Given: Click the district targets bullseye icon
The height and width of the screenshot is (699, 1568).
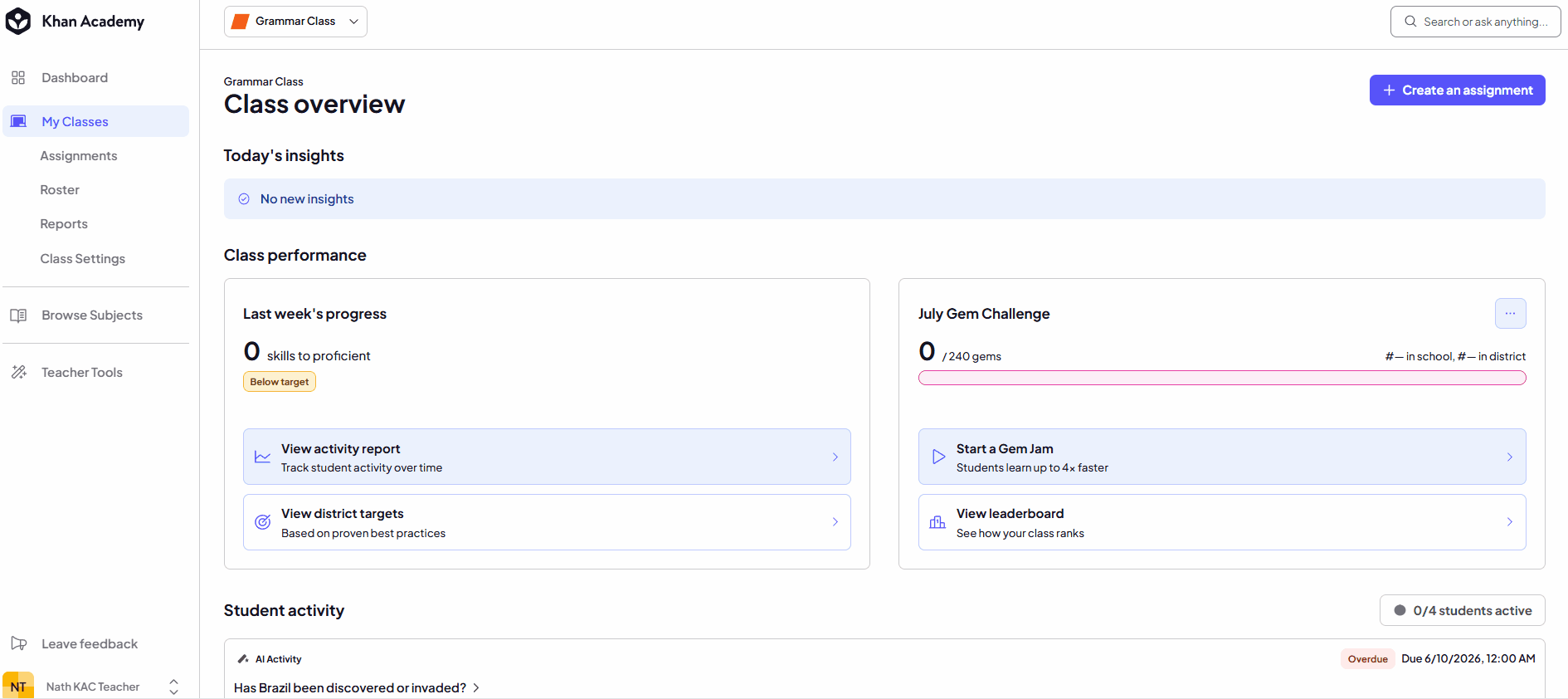Looking at the screenshot, I should click(x=262, y=522).
